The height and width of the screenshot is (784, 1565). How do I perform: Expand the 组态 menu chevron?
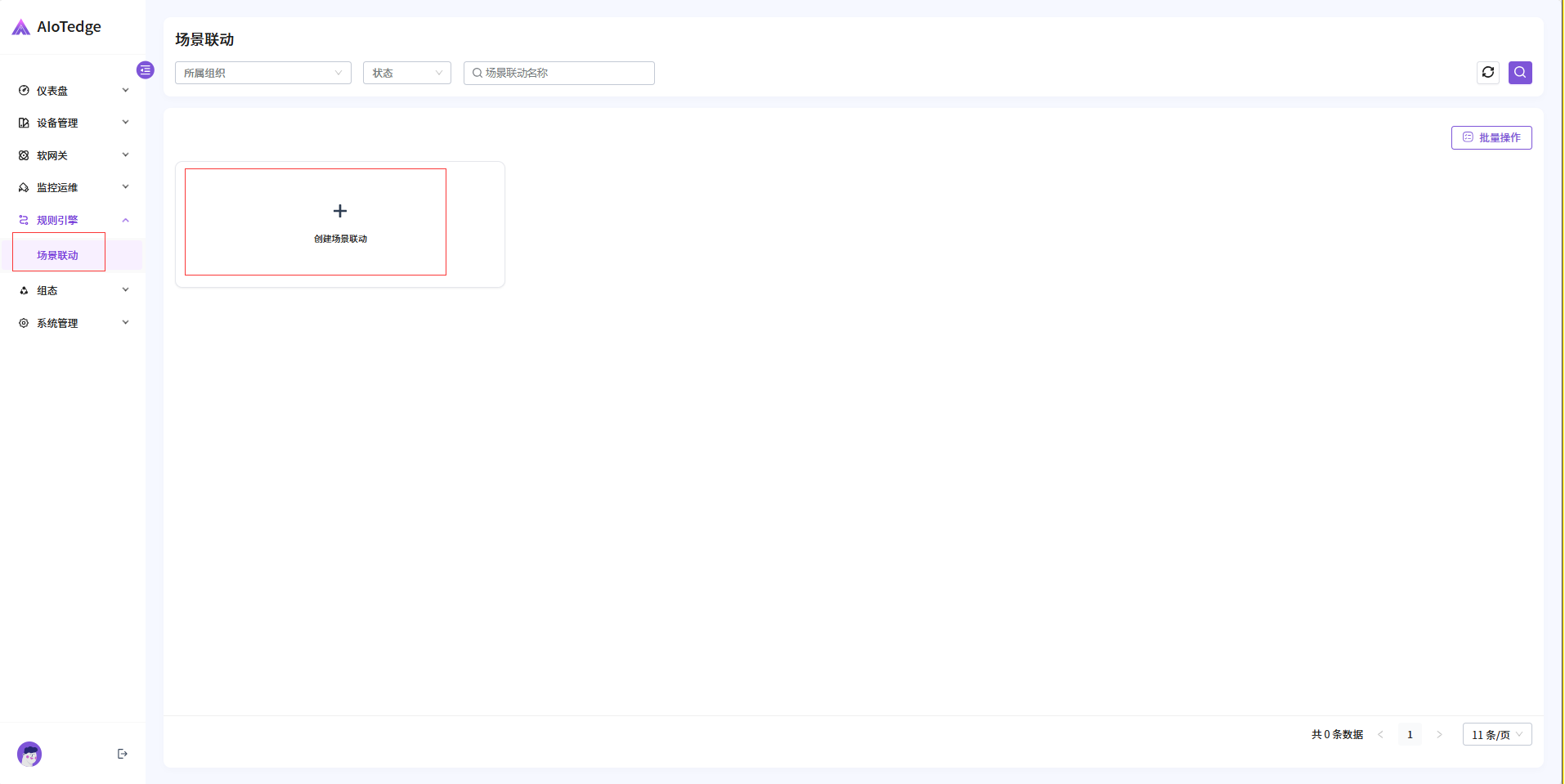point(125,289)
